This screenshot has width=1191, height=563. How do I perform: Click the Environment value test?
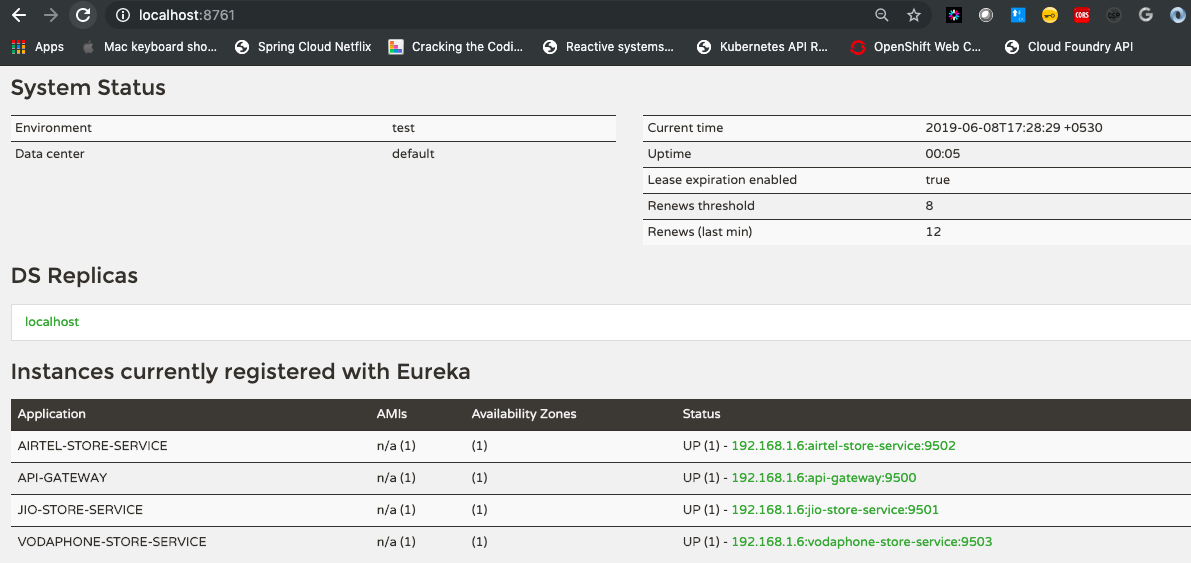point(403,128)
